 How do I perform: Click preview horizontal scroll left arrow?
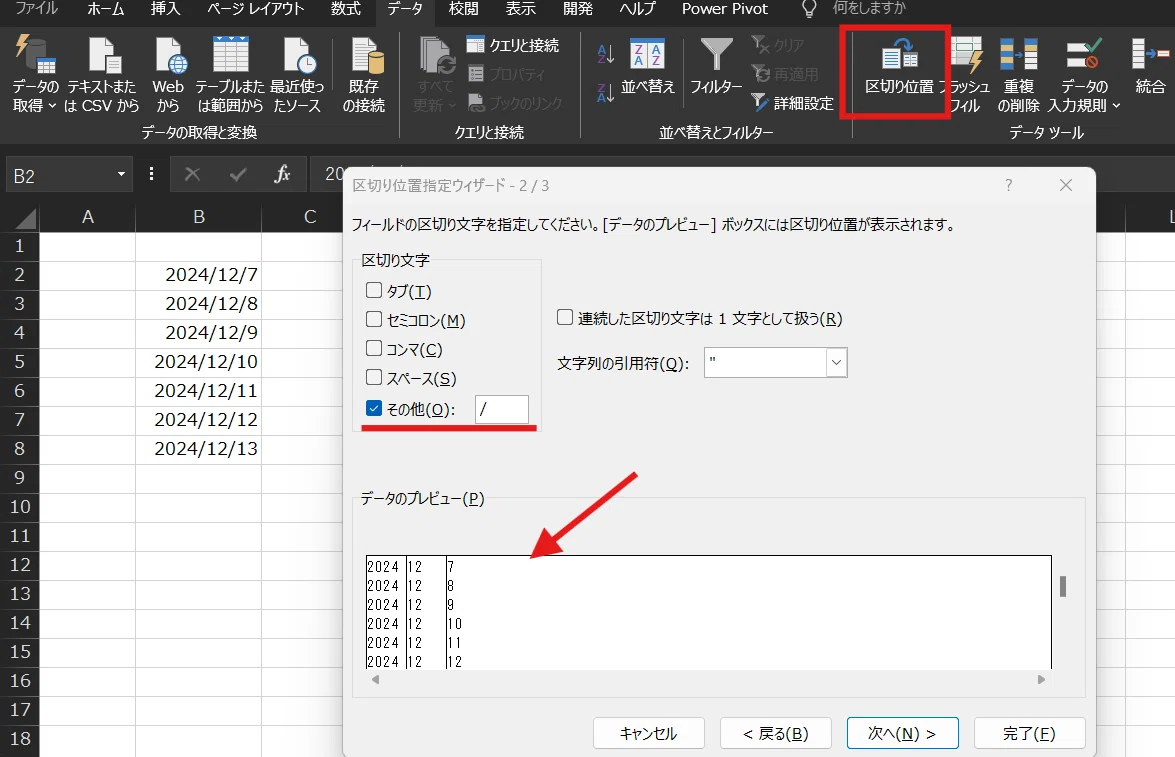[x=375, y=680]
